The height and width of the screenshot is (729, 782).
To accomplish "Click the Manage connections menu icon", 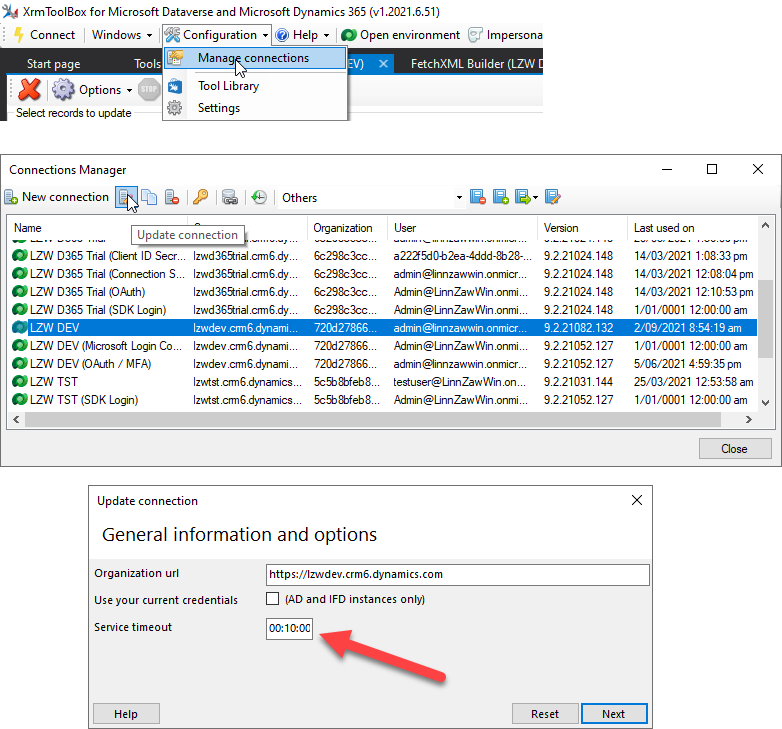I will point(175,58).
